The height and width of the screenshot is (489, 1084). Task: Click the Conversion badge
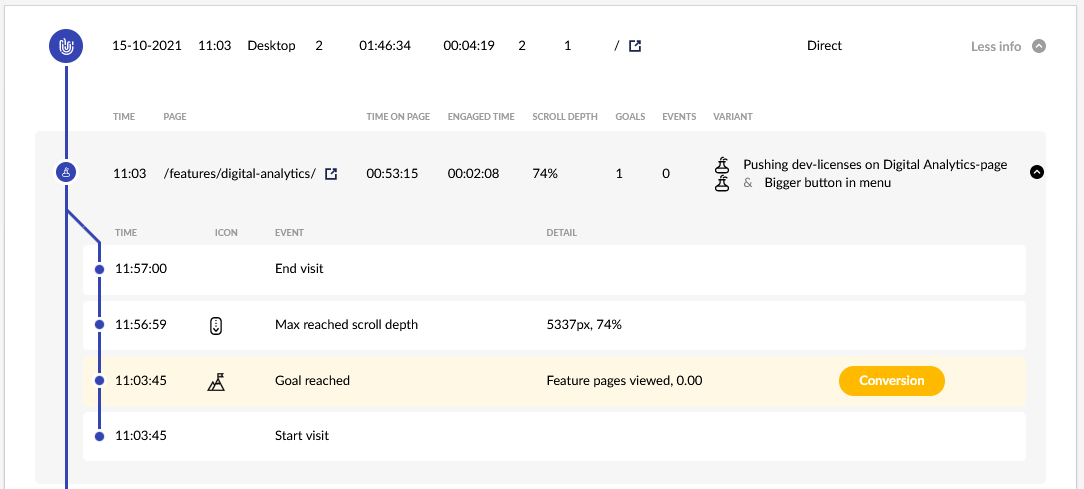click(892, 380)
